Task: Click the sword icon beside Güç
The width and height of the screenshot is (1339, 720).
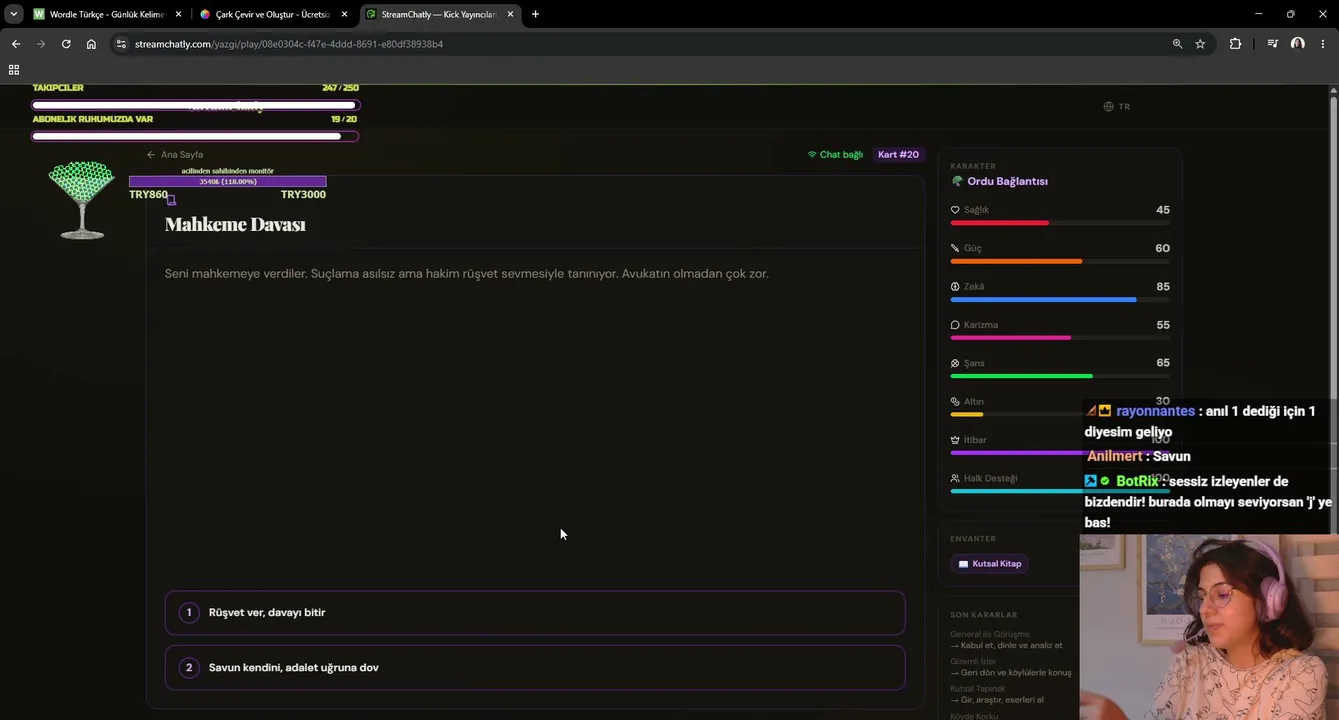Action: pyautogui.click(x=955, y=248)
